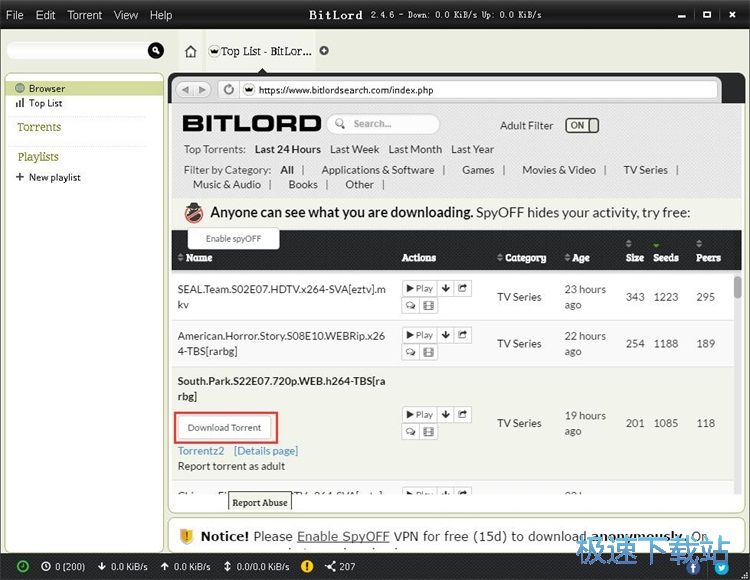Screen dimensions: 750x580
Task: Sort the table by Size column
Action: point(635,258)
